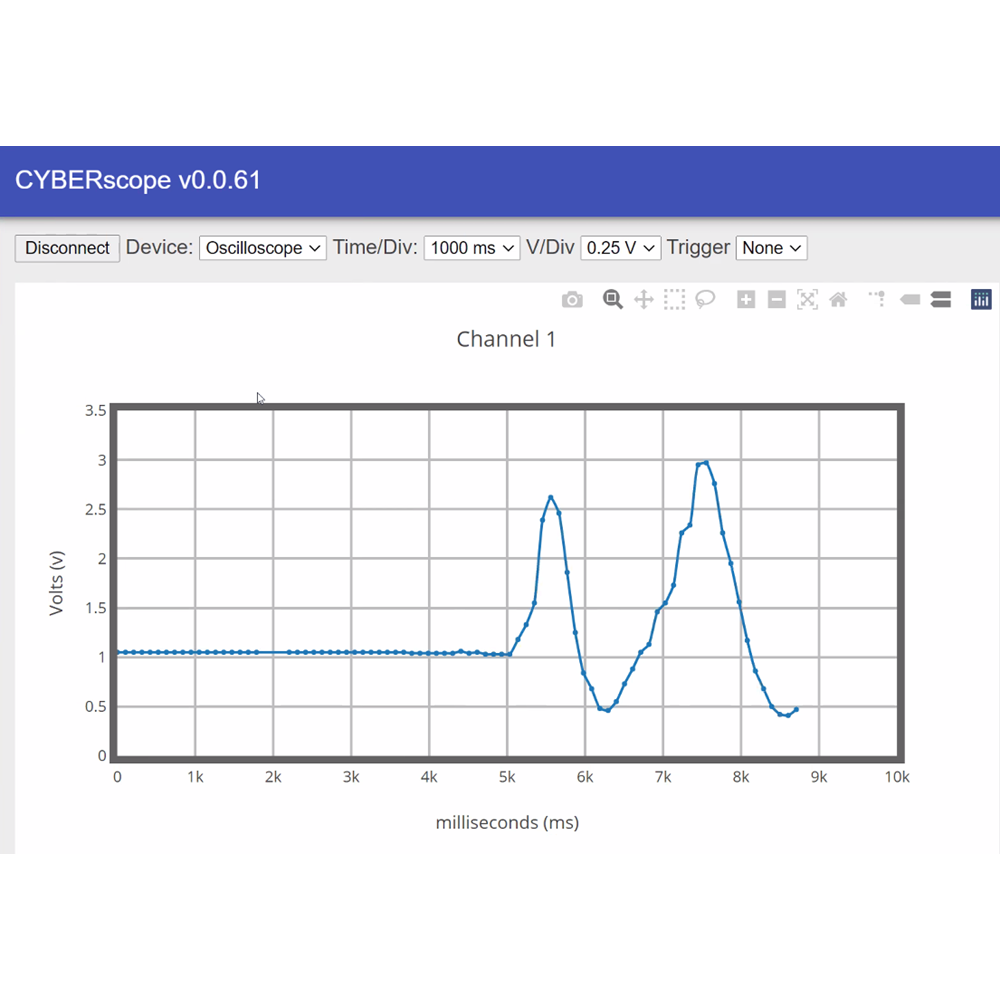Apply Autoscale to the plot

click(807, 299)
